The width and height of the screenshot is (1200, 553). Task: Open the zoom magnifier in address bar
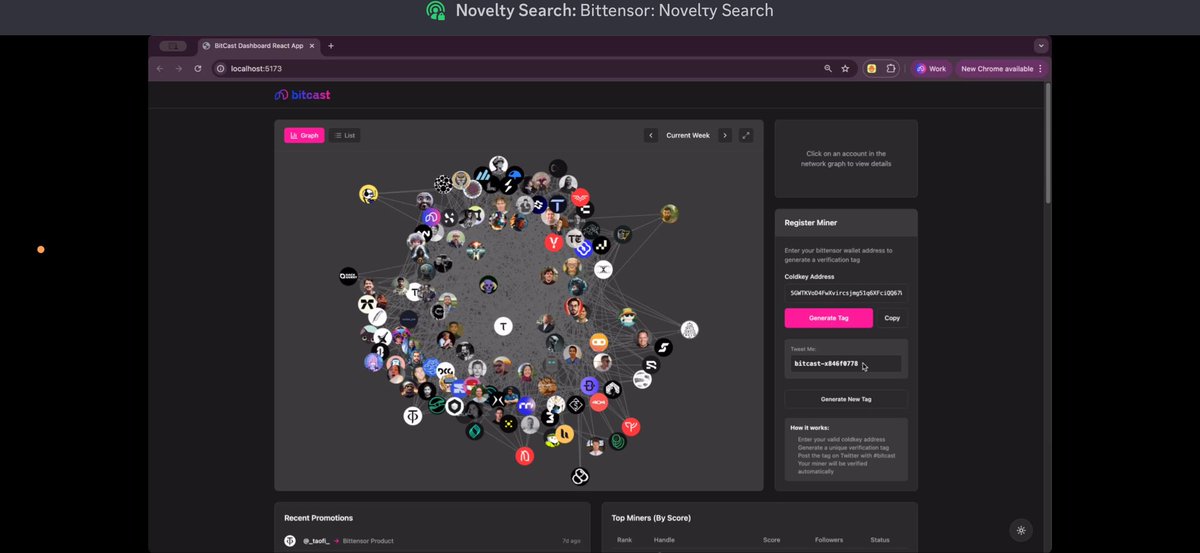pos(828,68)
